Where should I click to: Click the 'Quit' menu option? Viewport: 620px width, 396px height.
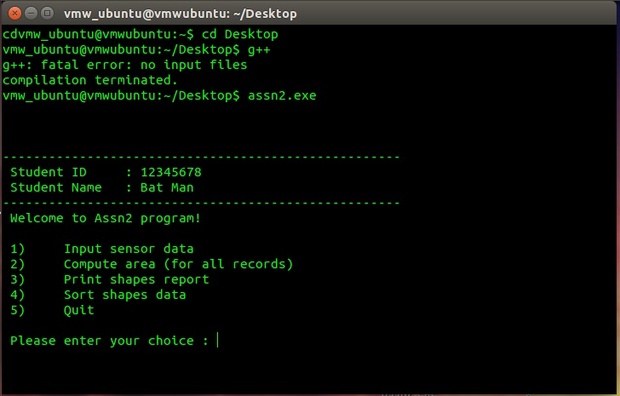pos(79,311)
